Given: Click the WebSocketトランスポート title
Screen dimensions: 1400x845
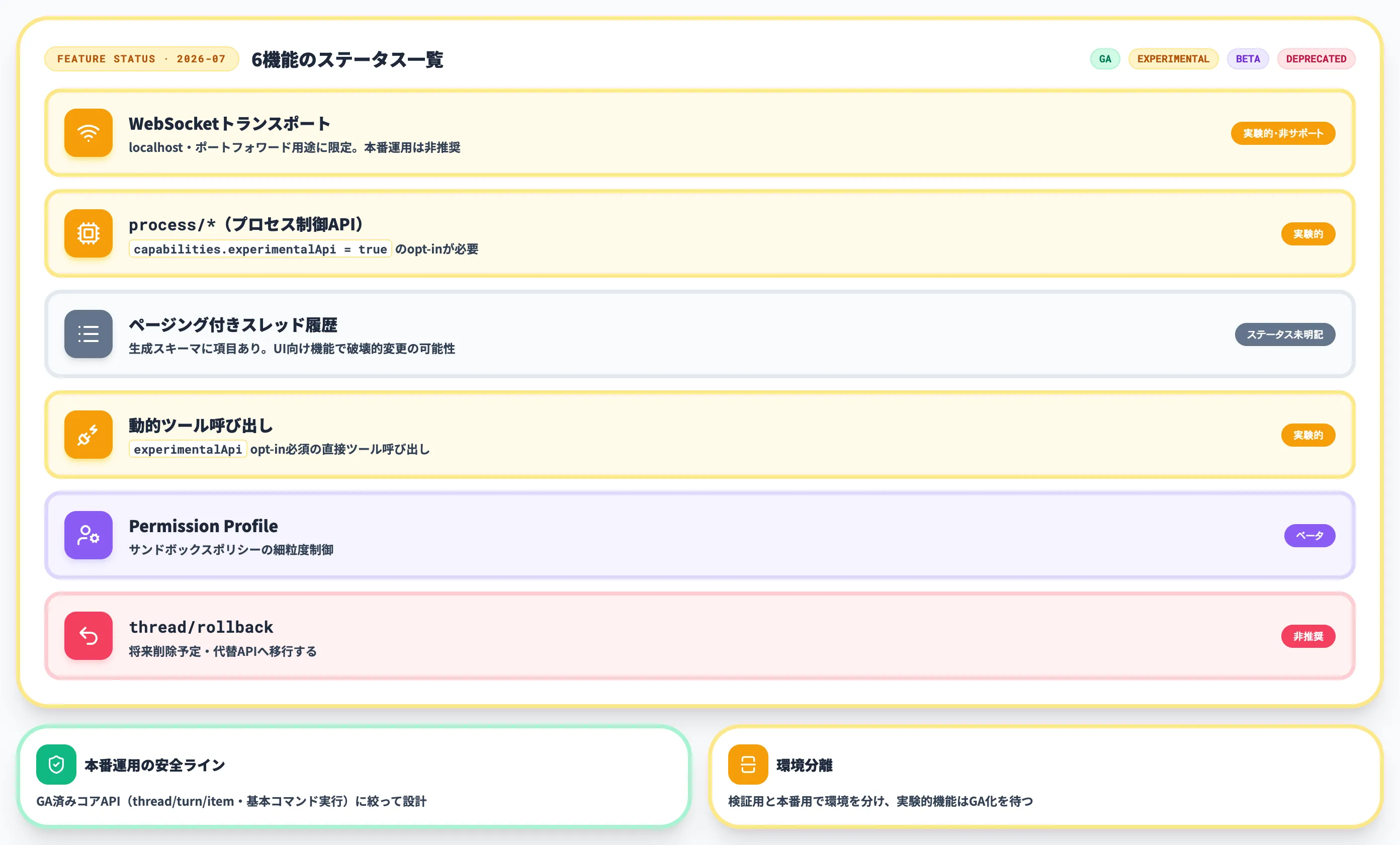Looking at the screenshot, I should tap(229, 124).
